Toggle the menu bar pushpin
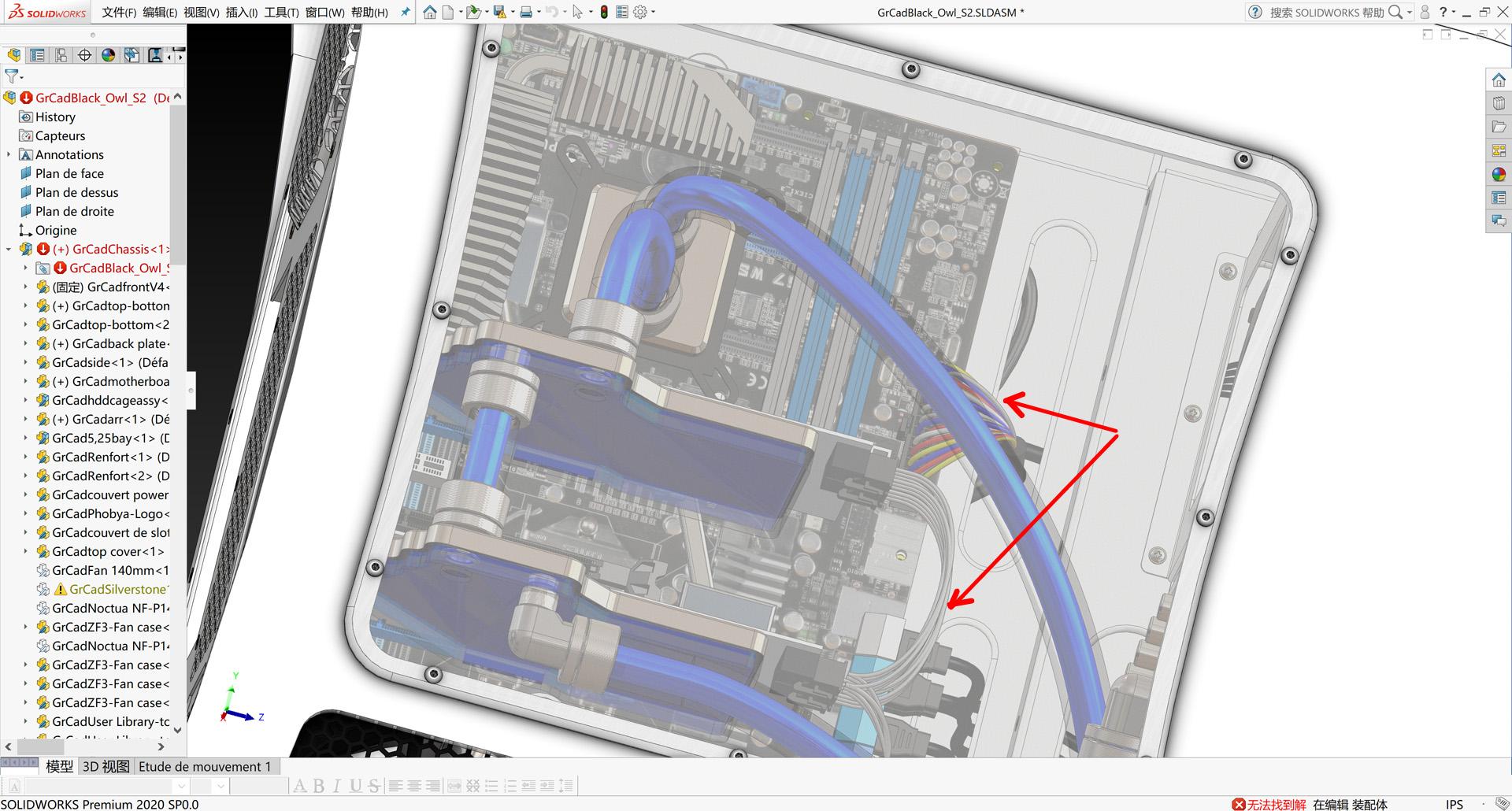1512x811 pixels. pos(405,12)
